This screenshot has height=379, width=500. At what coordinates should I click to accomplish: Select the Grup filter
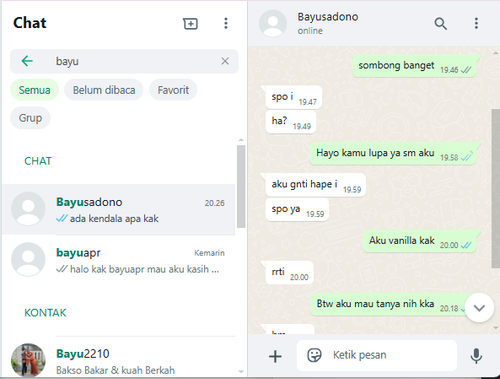[x=30, y=118]
